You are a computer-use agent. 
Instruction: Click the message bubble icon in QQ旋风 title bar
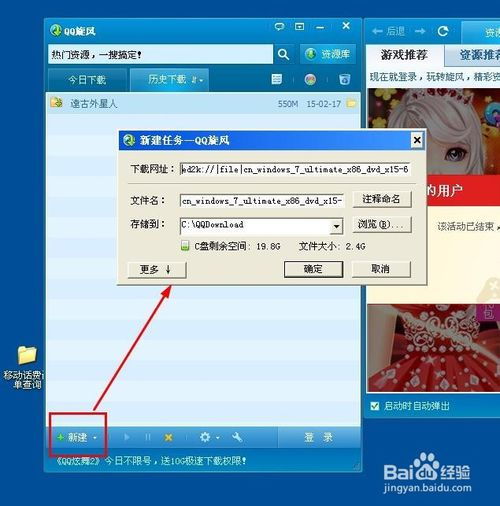(279, 26)
